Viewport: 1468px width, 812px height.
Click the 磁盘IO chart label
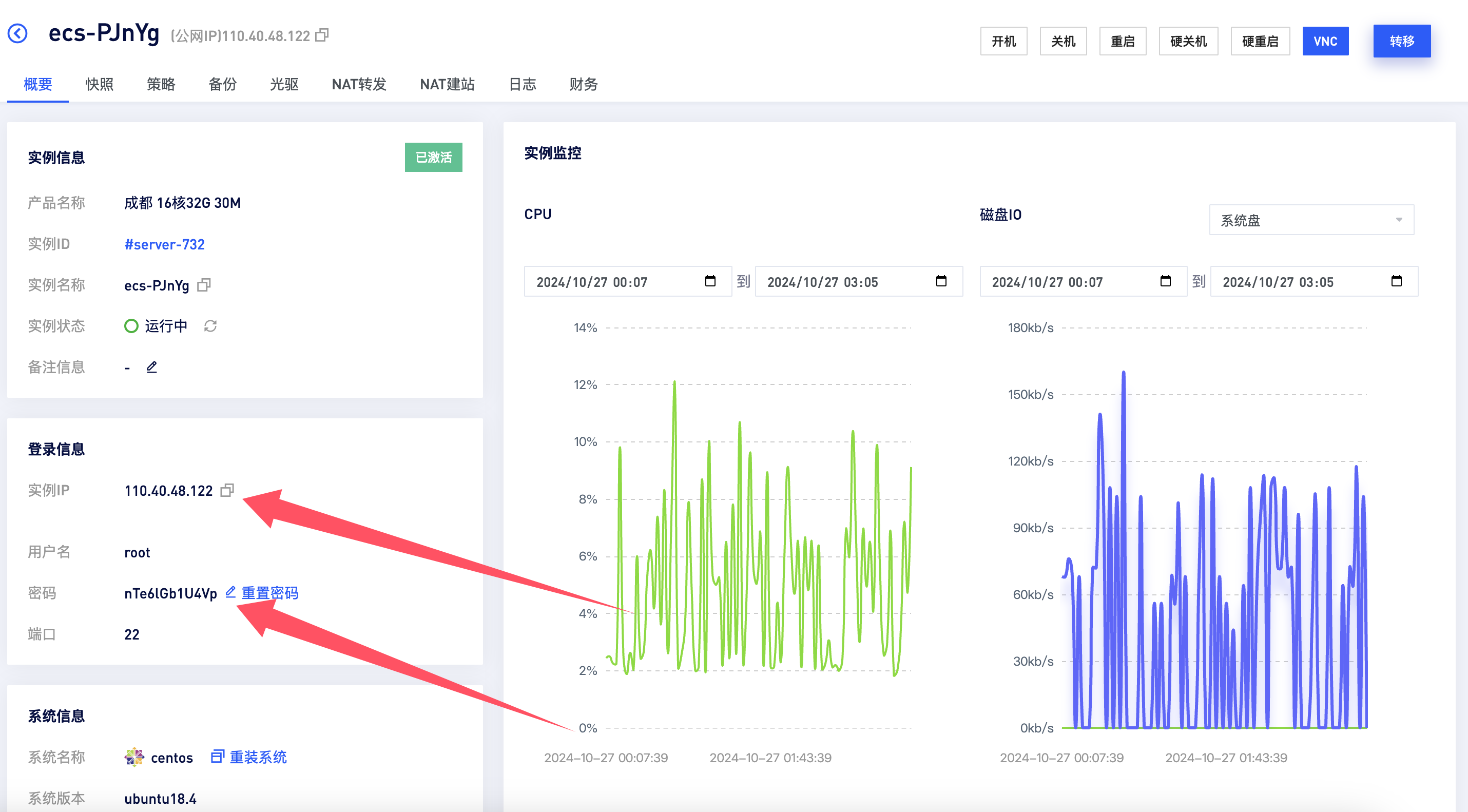tap(1000, 215)
